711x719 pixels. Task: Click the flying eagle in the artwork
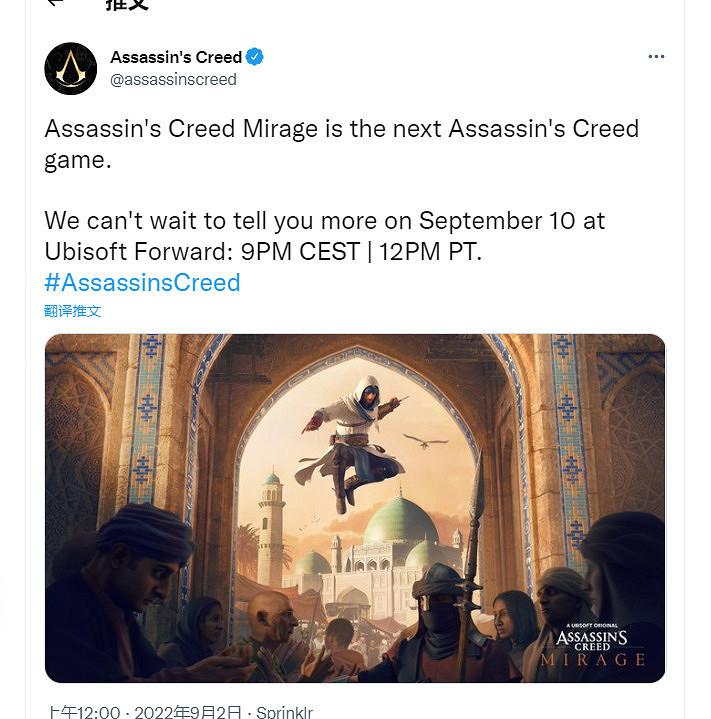425,438
